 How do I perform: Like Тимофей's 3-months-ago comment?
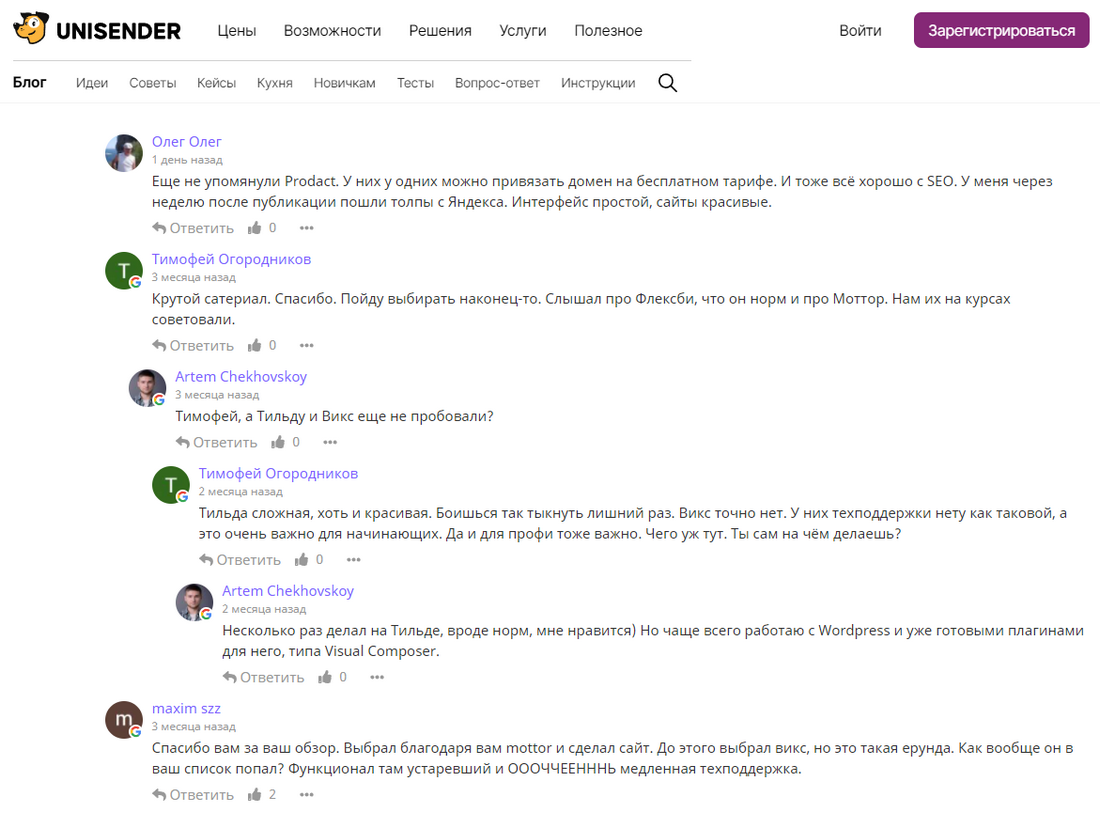[x=255, y=345]
